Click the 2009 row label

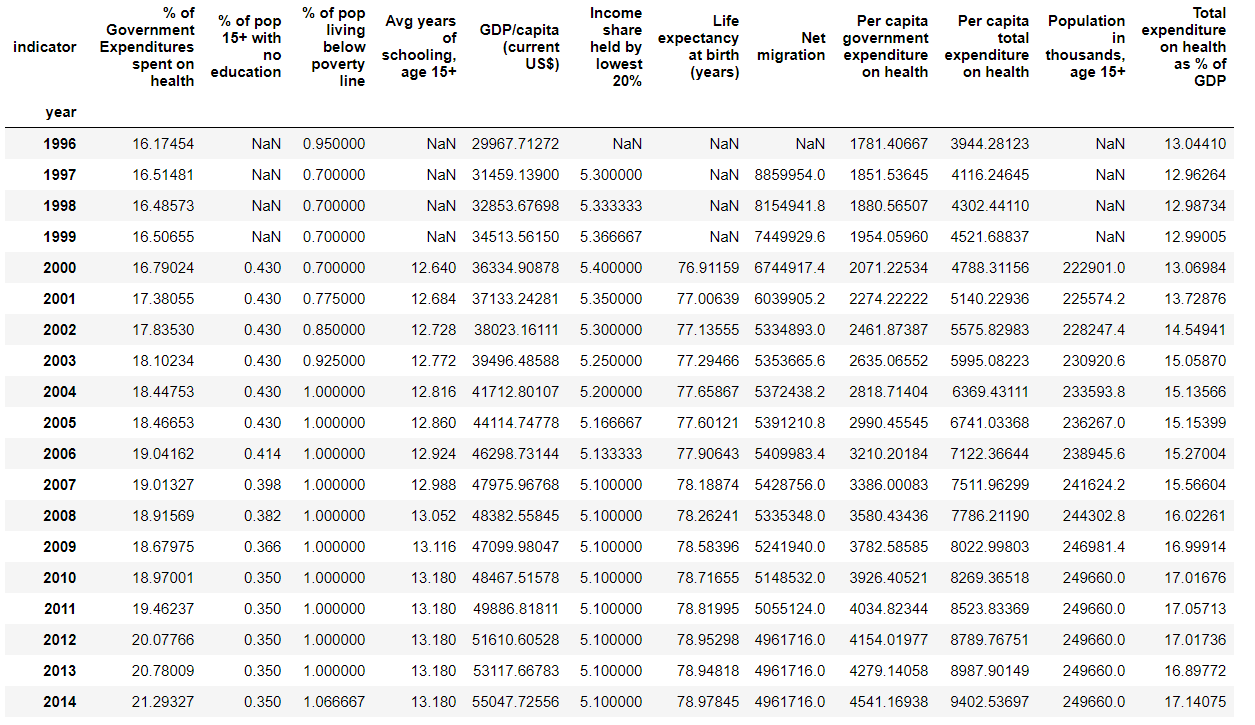60,547
